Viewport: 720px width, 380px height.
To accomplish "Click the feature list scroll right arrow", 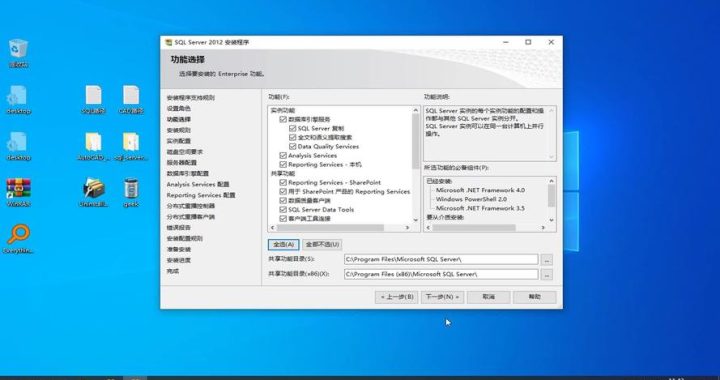I will point(407,228).
